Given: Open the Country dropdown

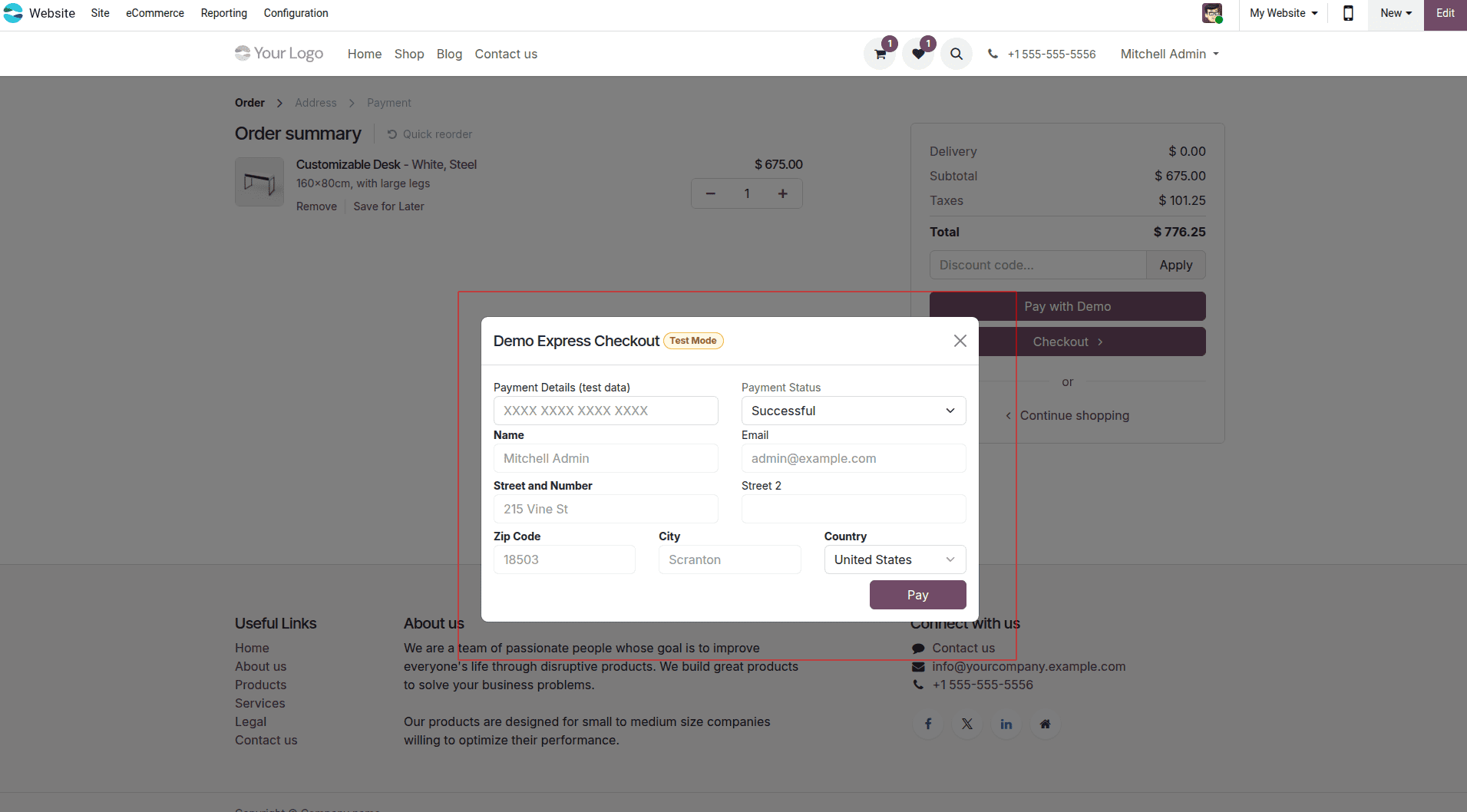Looking at the screenshot, I should point(894,559).
